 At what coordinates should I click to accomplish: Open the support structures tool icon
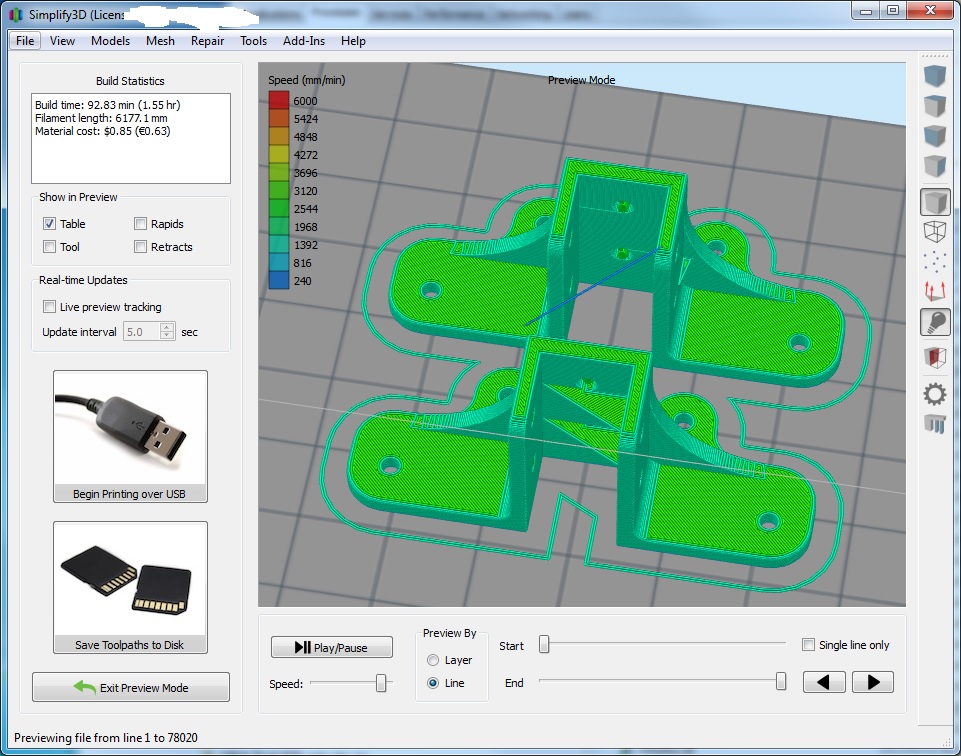pyautogui.click(x=935, y=423)
